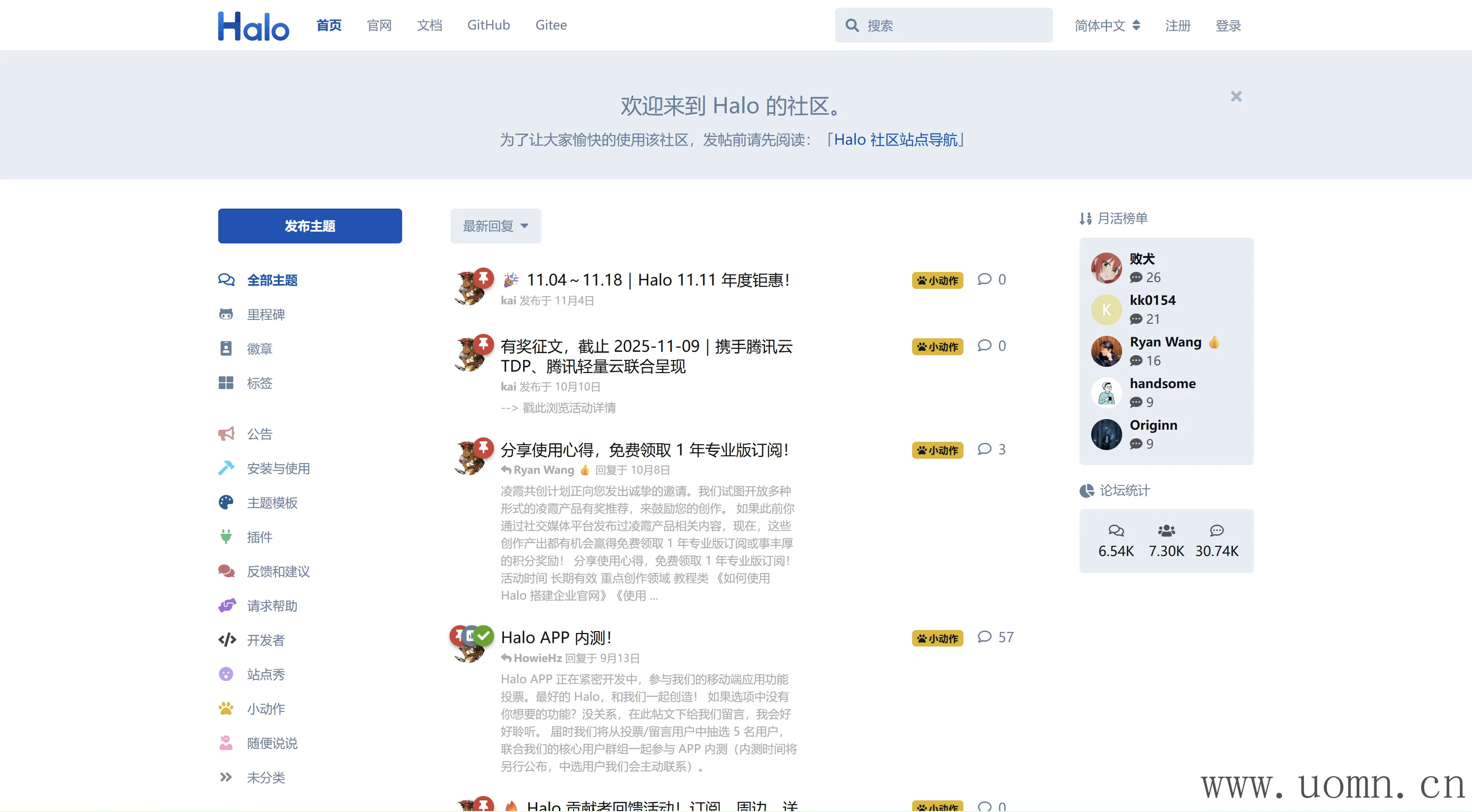Open the 简体中文 language dropdown
1472x812 pixels.
[1106, 25]
